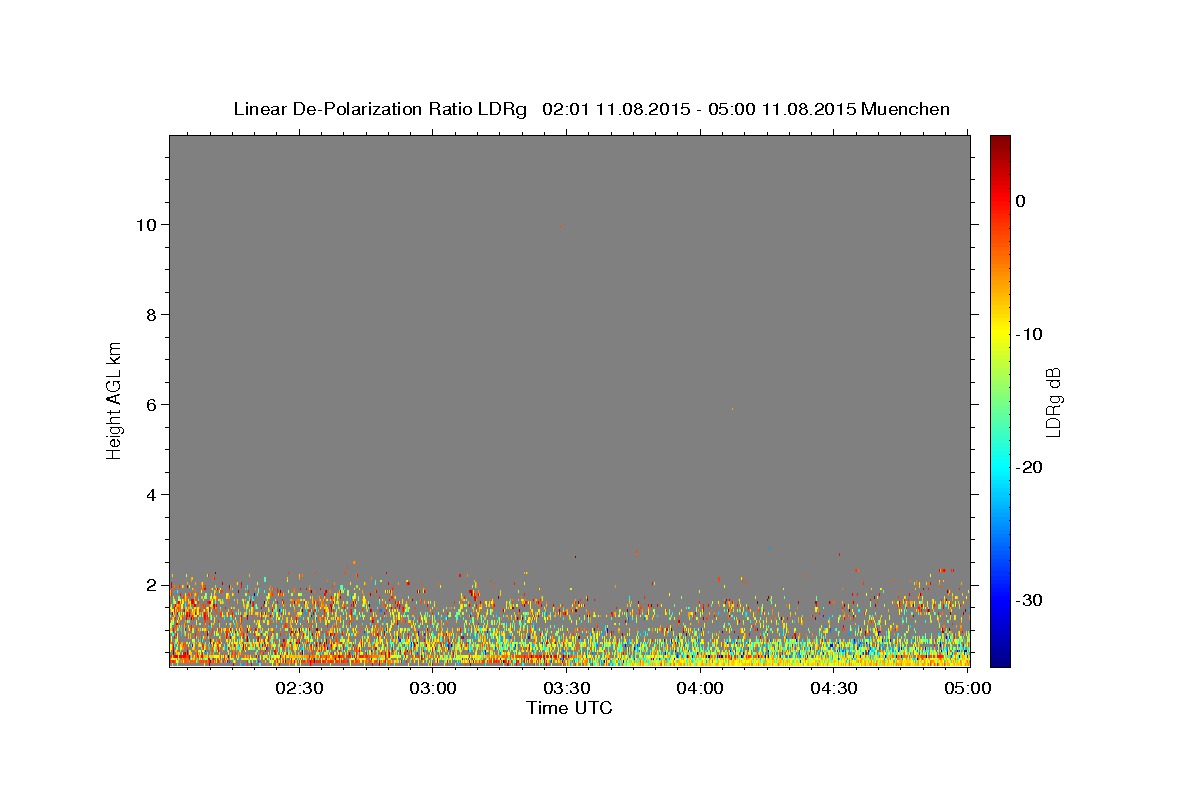Viewport: 1200px width, 800px height.
Task: Click the 'LDRg dB' colorbar label
Action: (1053, 402)
